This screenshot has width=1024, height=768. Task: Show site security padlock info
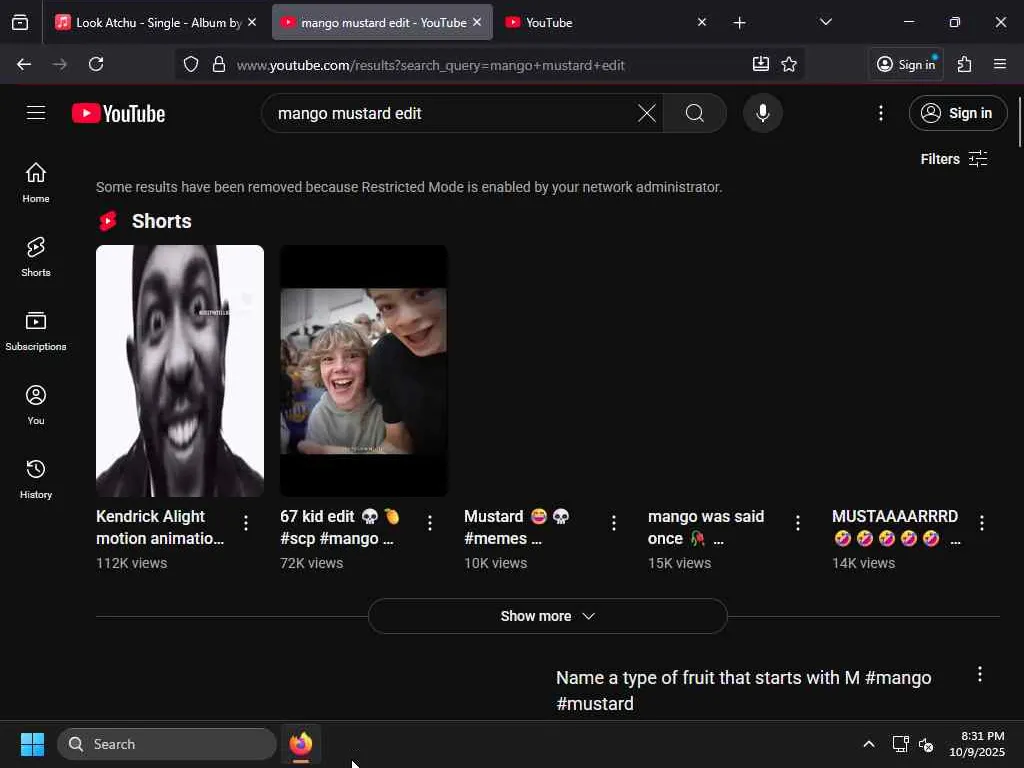tap(219, 64)
